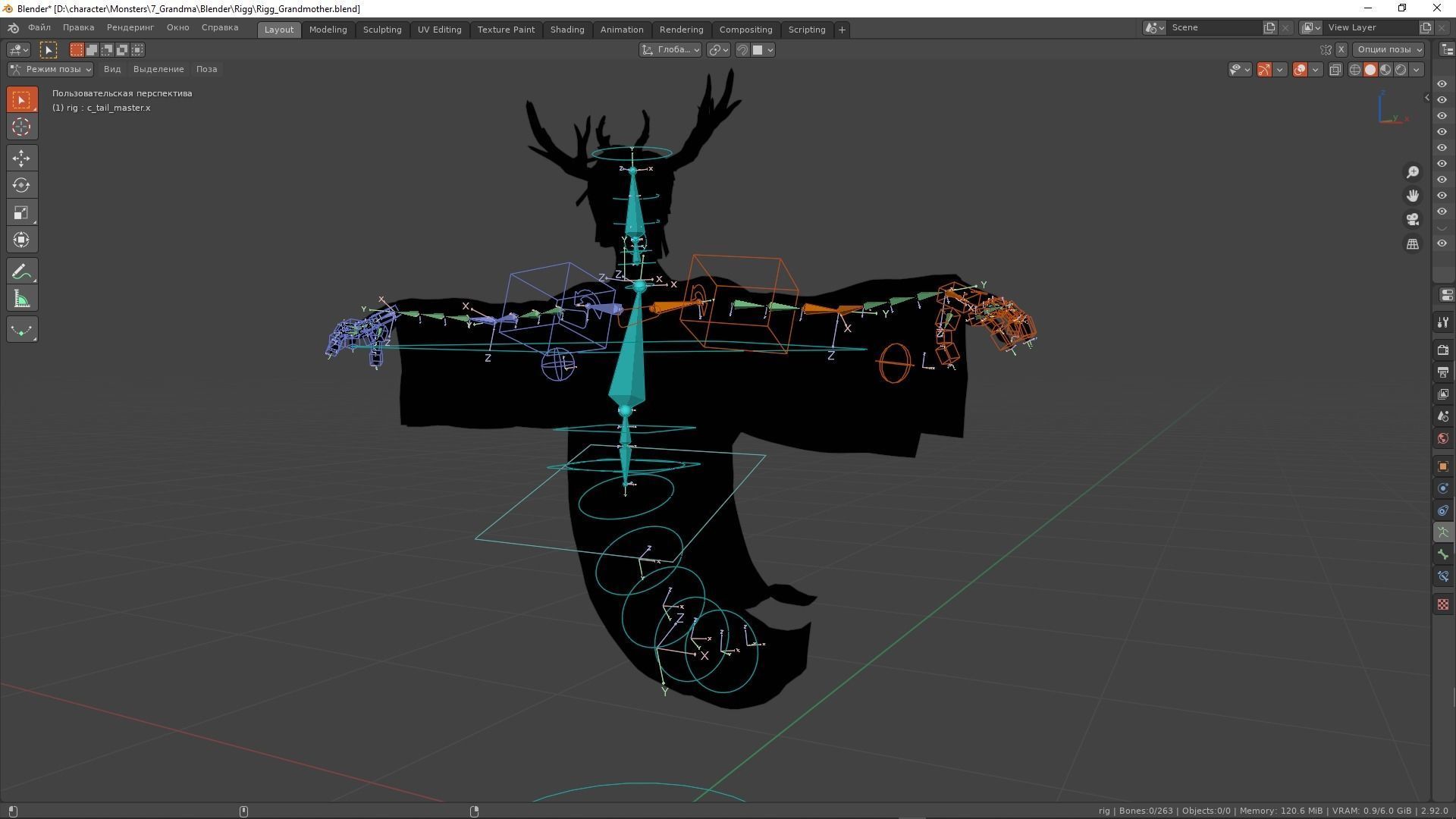Open the Рендеринг menu
Viewport: 1456px width, 819px height.
point(130,27)
